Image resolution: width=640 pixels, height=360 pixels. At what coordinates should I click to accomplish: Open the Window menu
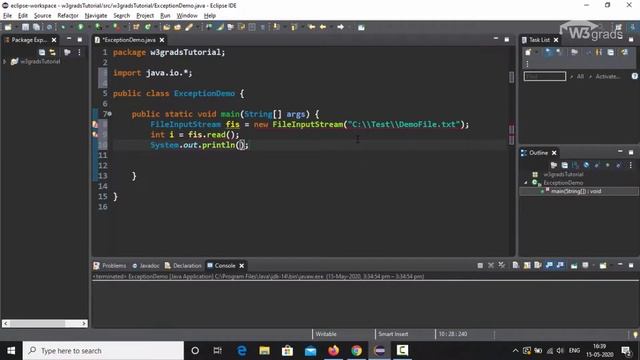click(187, 16)
